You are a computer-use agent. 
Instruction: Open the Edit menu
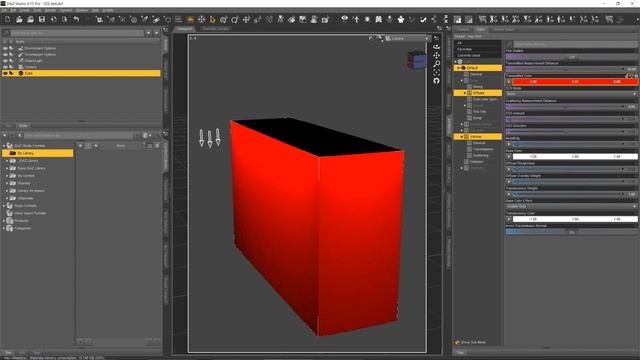(x=13, y=10)
